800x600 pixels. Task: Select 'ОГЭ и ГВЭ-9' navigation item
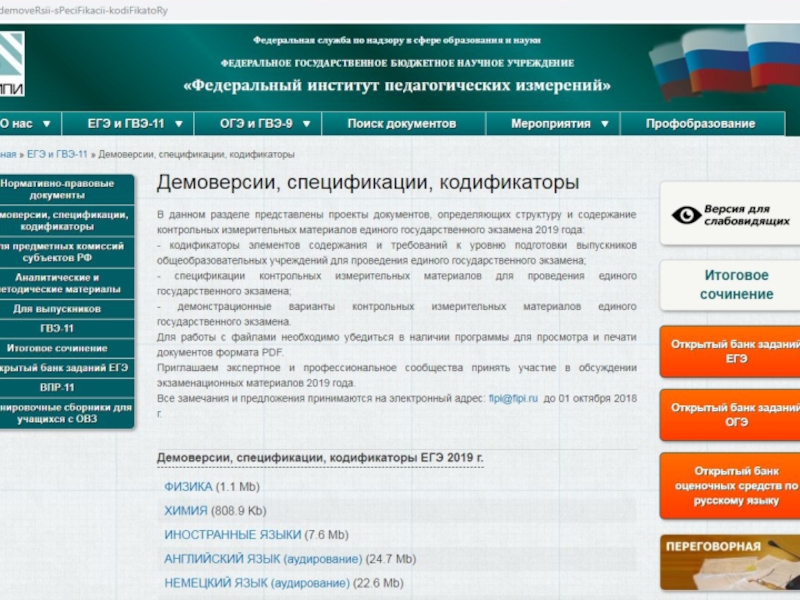(256, 123)
